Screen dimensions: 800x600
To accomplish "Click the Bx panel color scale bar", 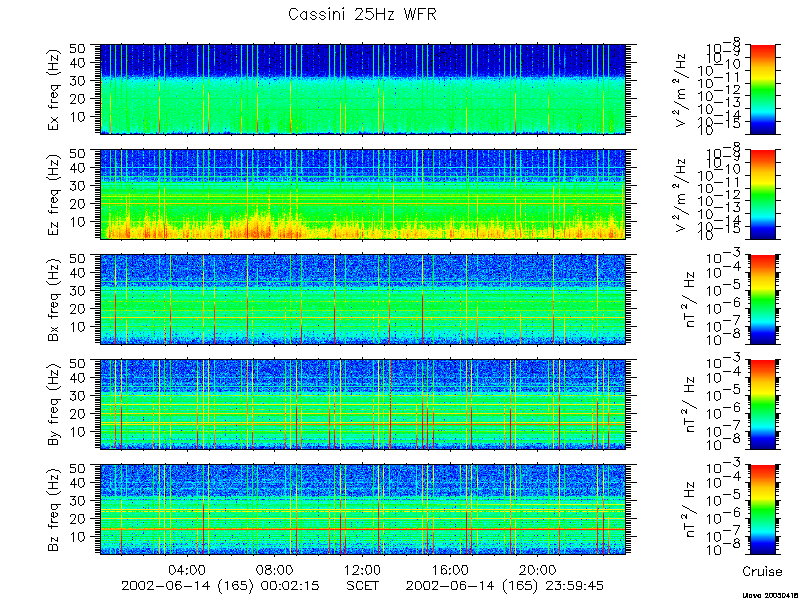I will point(762,299).
